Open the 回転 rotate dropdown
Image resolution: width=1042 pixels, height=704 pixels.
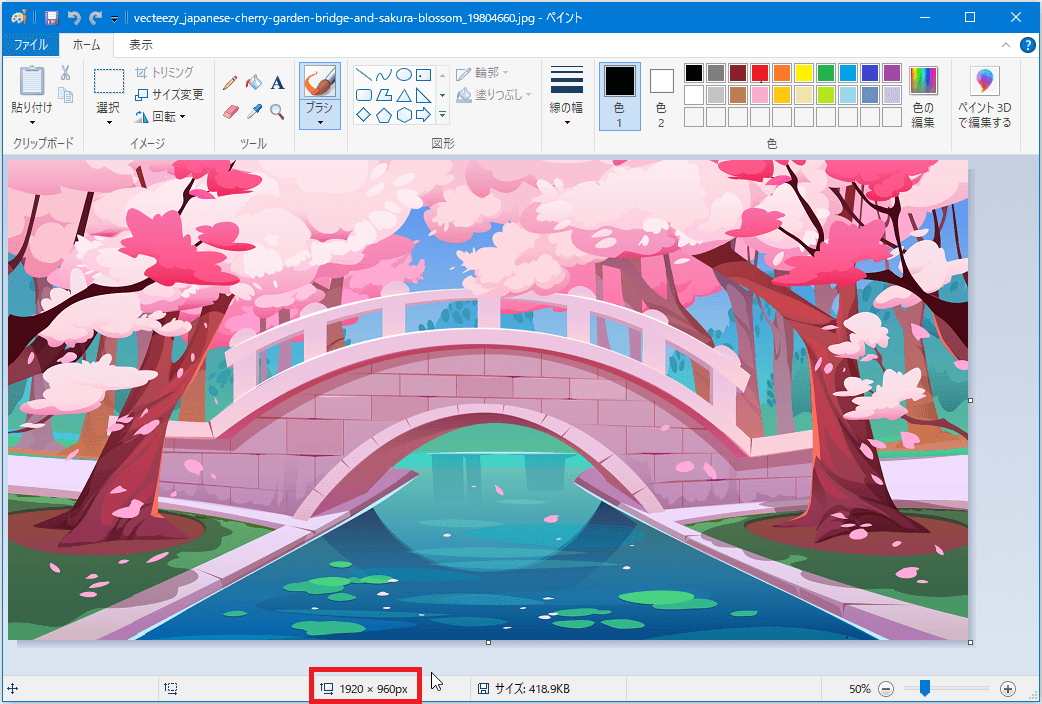(160, 116)
